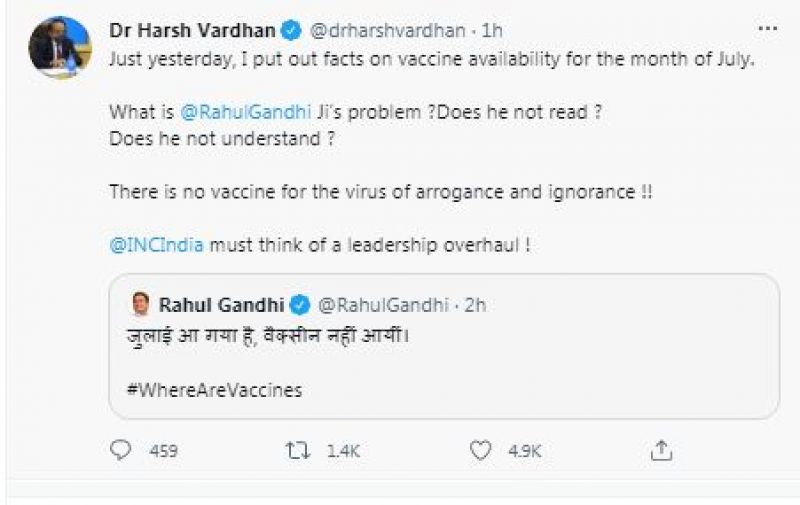Click Rahul Gandhi's verified badge icon
This screenshot has width=800, height=505.
point(299,305)
